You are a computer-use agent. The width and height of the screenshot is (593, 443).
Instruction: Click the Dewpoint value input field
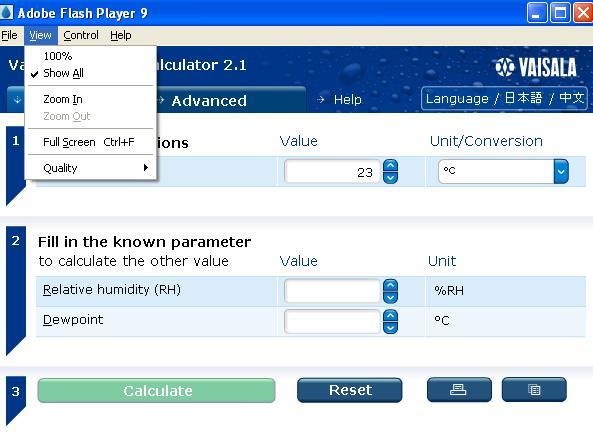(x=332, y=322)
